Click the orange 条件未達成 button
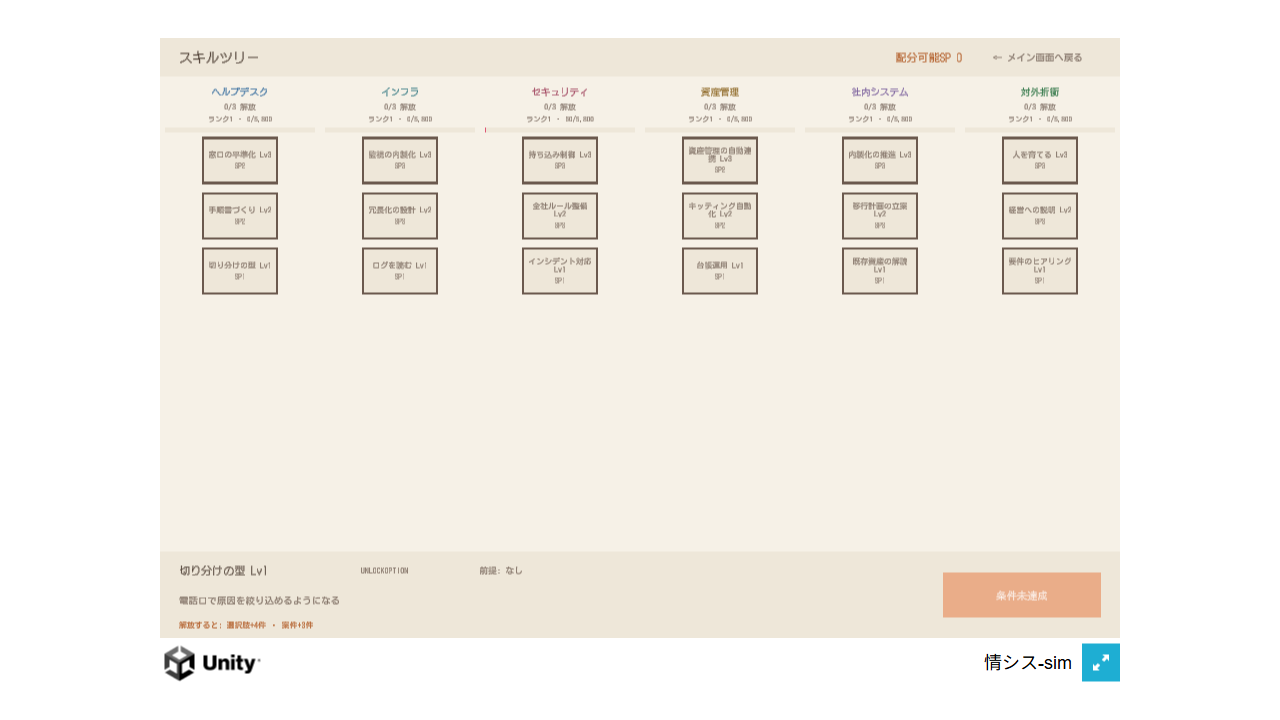 point(1022,595)
